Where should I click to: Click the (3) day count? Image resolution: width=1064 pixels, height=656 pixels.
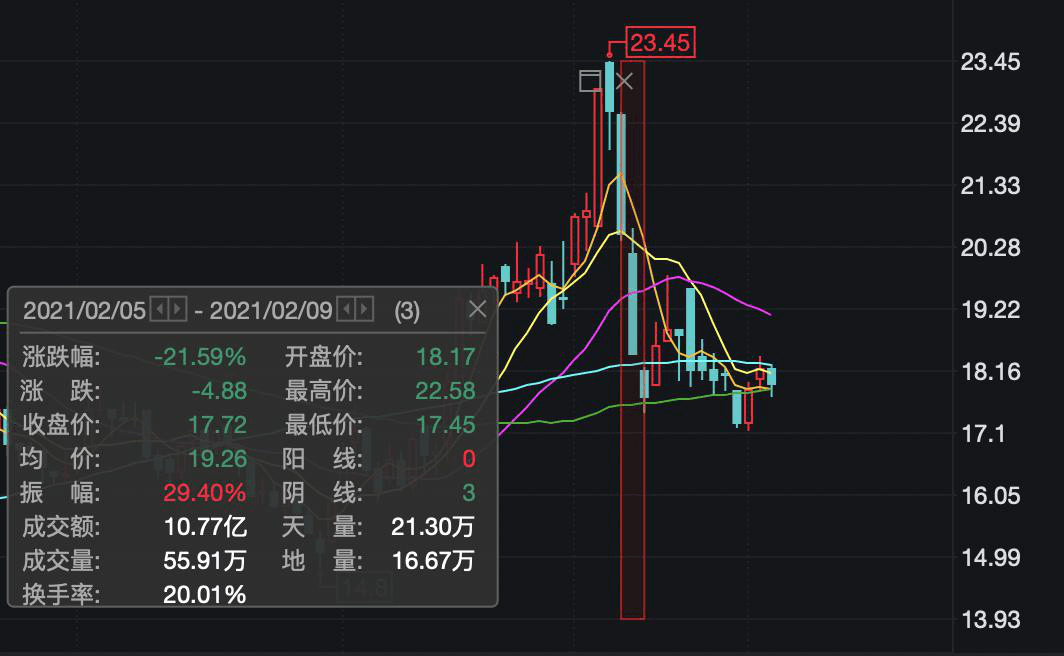click(407, 311)
